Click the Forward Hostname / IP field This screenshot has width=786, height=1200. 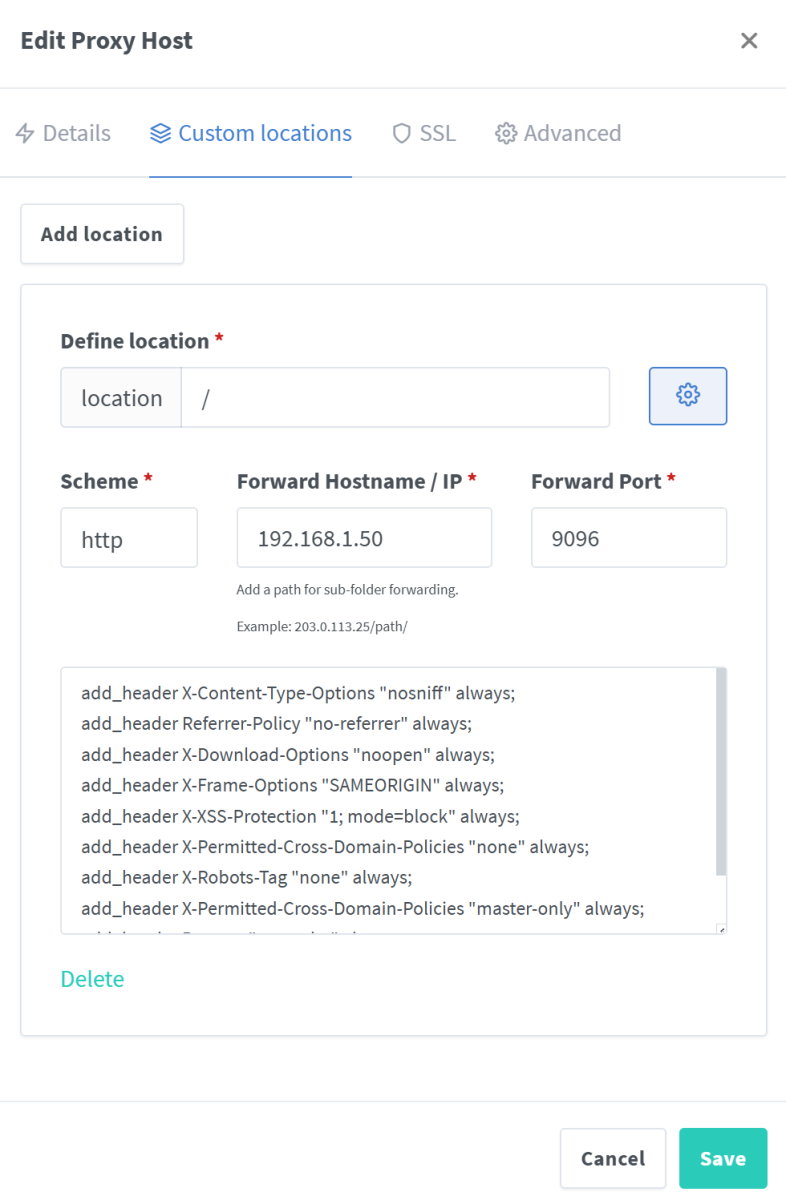364,538
